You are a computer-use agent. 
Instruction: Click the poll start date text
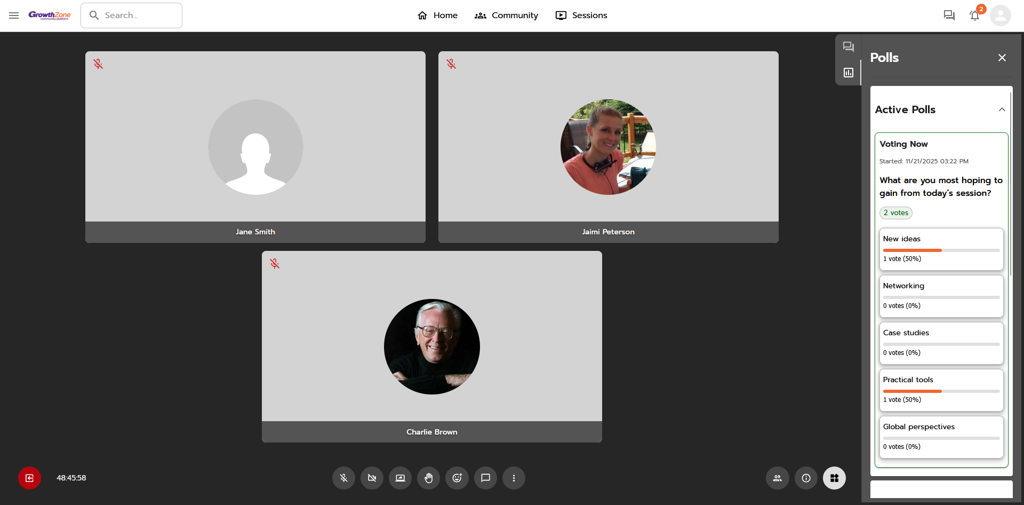click(924, 161)
